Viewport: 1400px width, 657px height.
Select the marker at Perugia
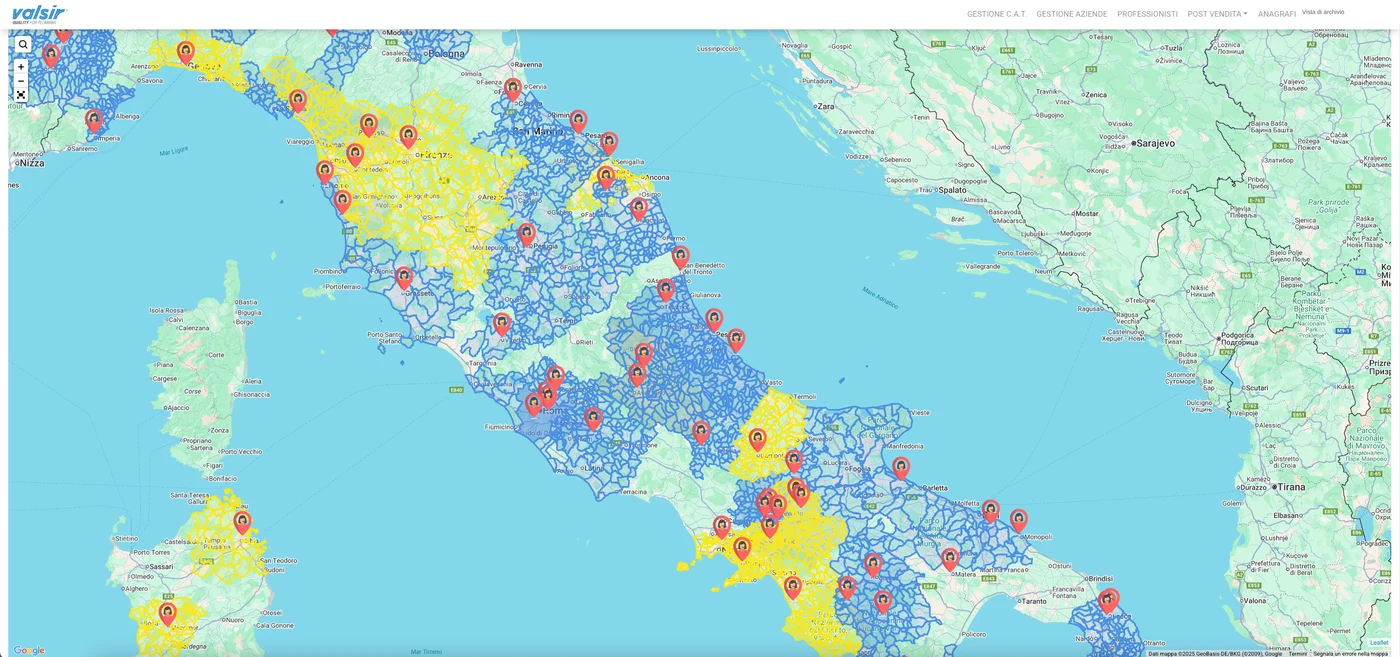[x=527, y=234]
